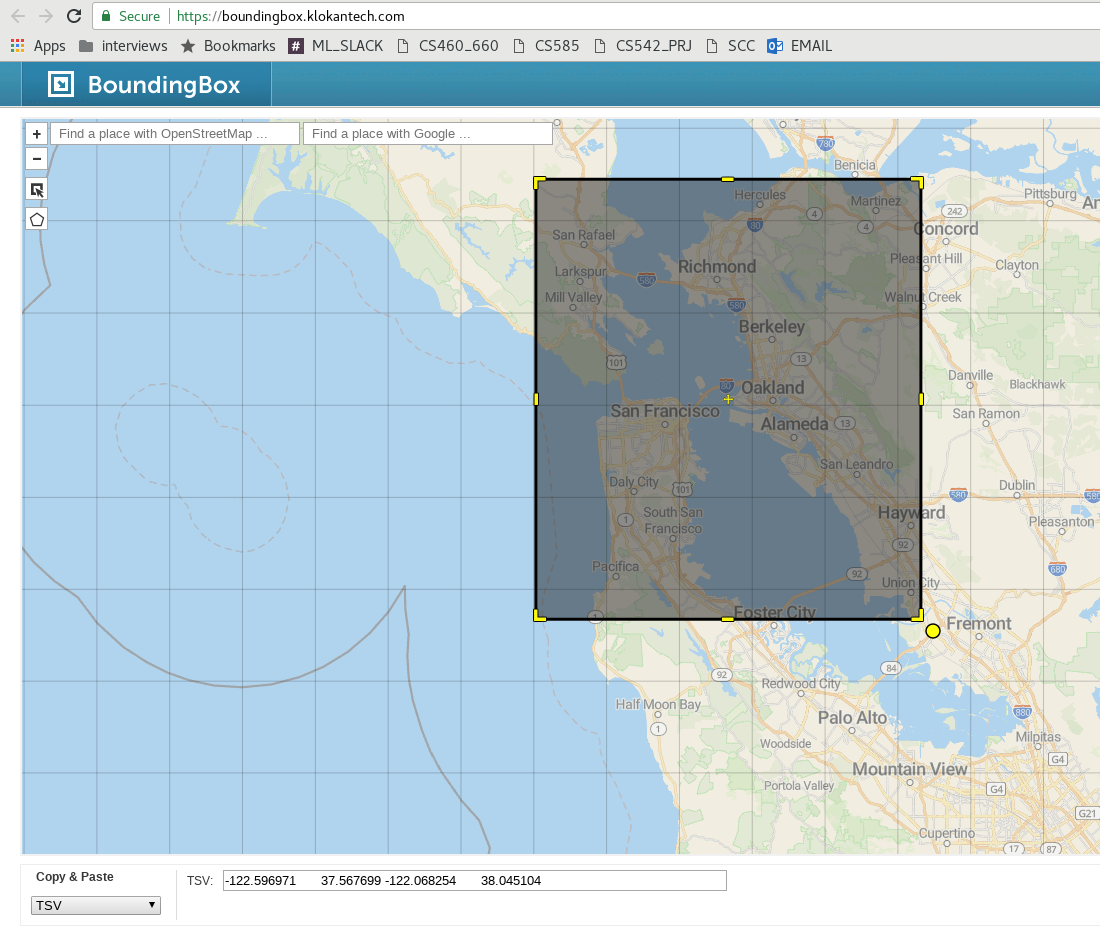Grab the bottom-right corner handle of box
The width and height of the screenshot is (1100, 931).
(917, 615)
